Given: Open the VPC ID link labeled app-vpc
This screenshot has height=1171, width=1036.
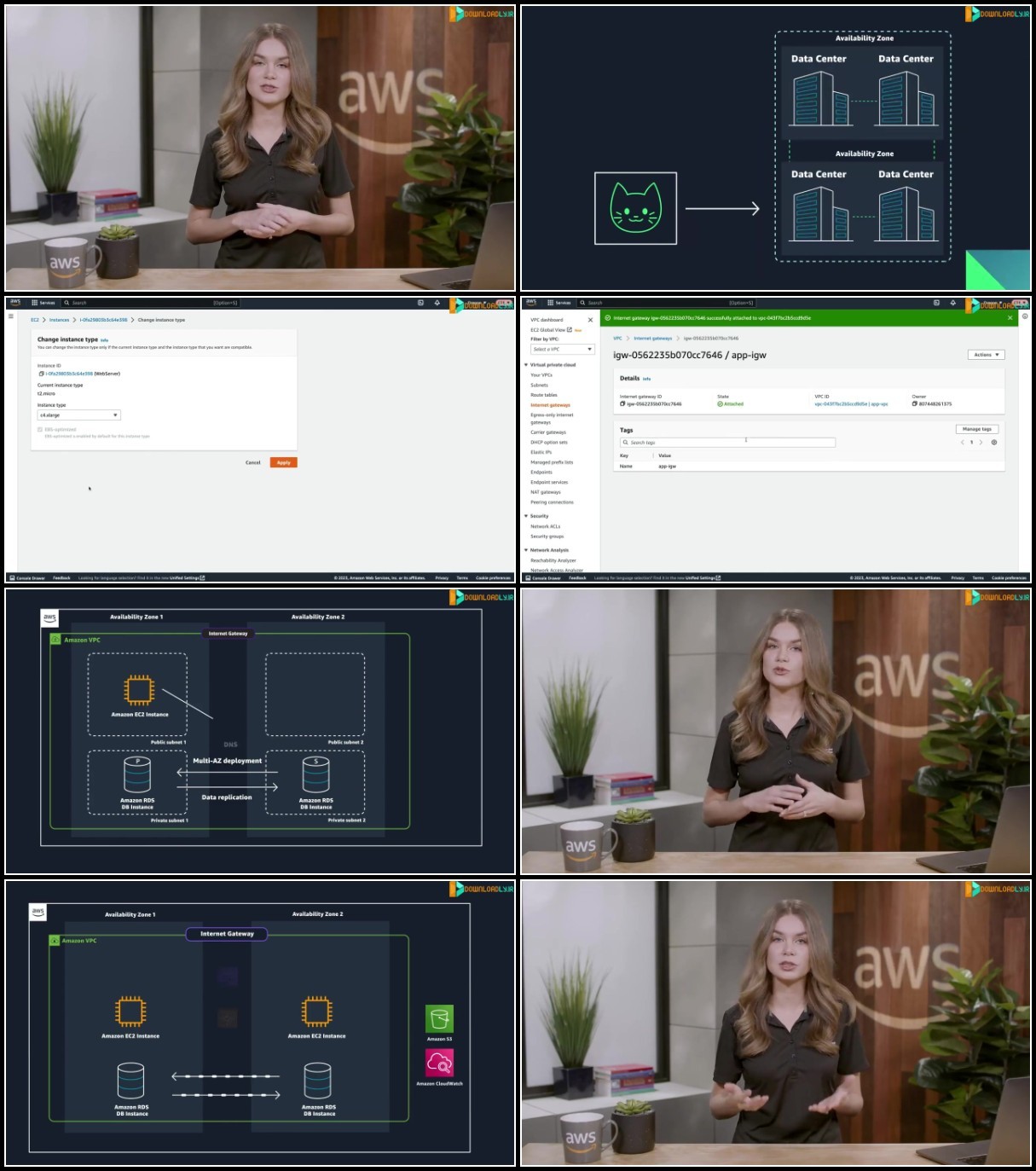Looking at the screenshot, I should [851, 404].
